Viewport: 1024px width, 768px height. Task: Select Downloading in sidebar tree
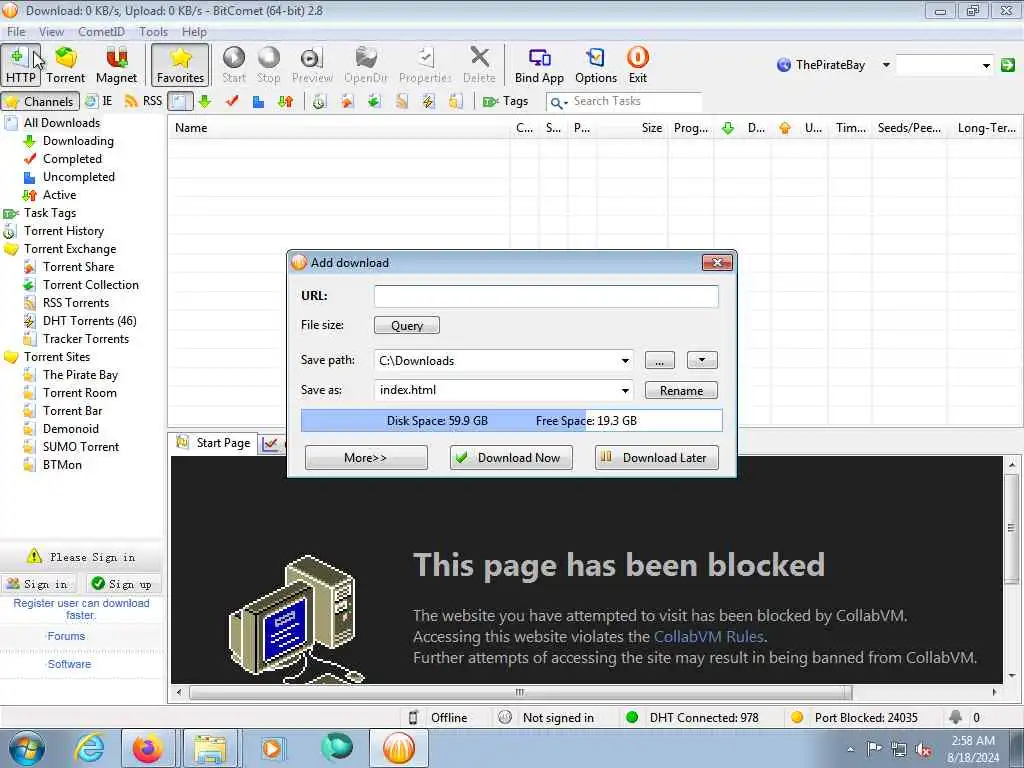click(78, 141)
